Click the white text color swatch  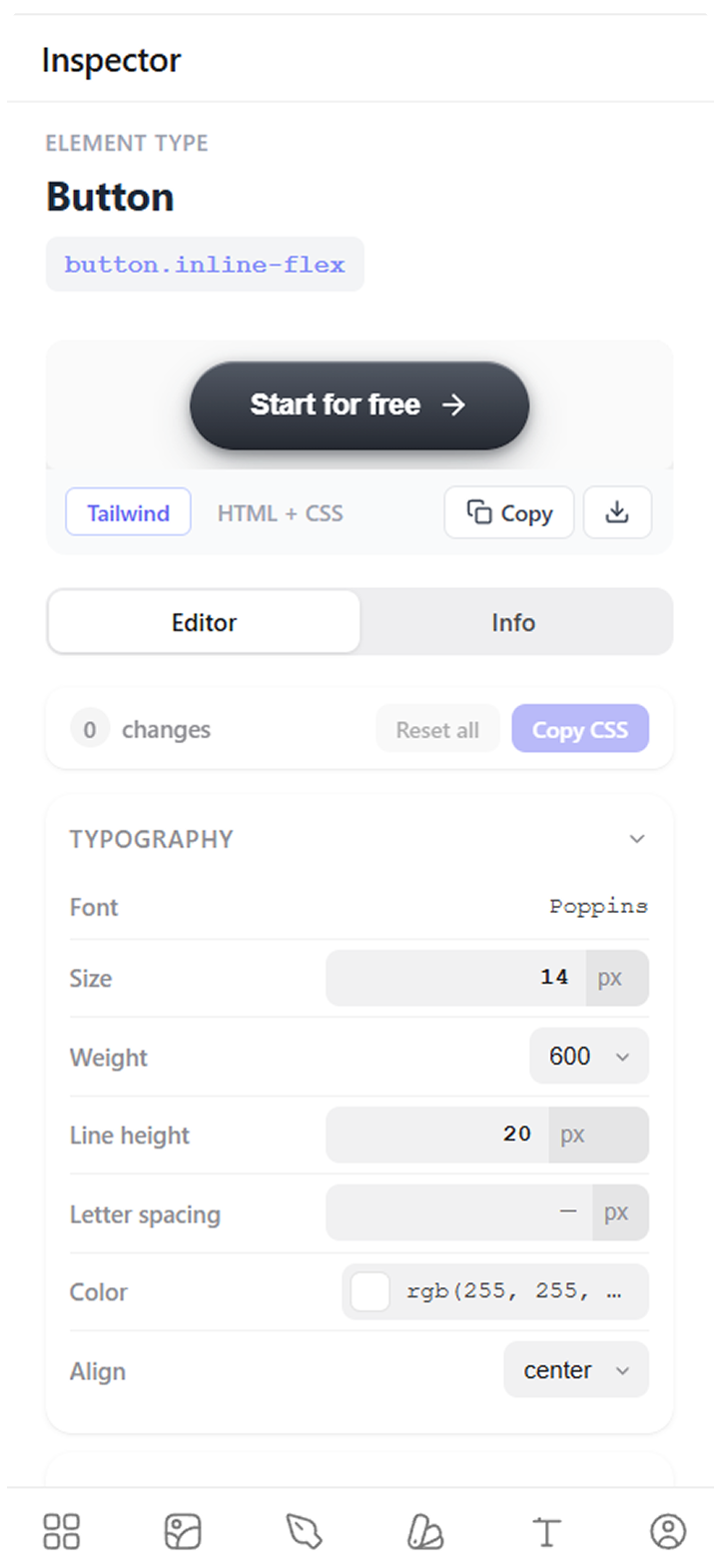point(369,1291)
